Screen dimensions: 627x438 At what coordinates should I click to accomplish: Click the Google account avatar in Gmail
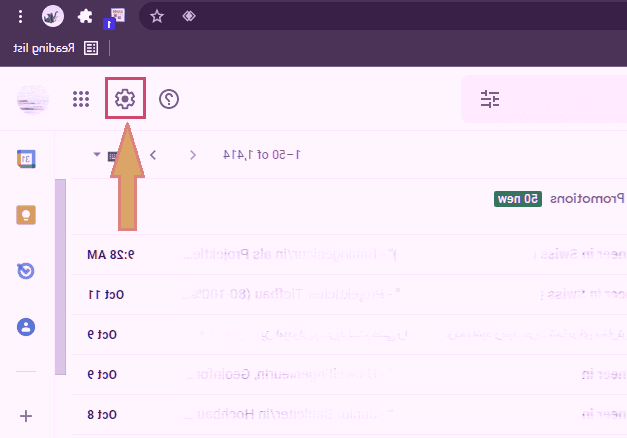(33, 99)
